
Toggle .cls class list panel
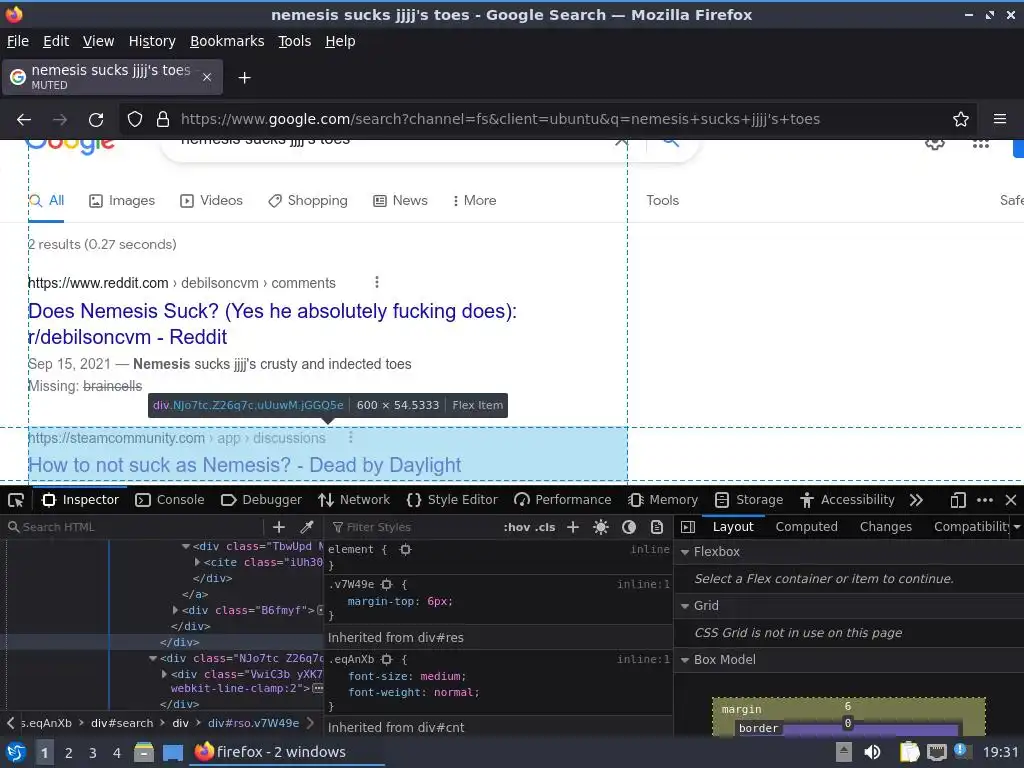[545, 527]
